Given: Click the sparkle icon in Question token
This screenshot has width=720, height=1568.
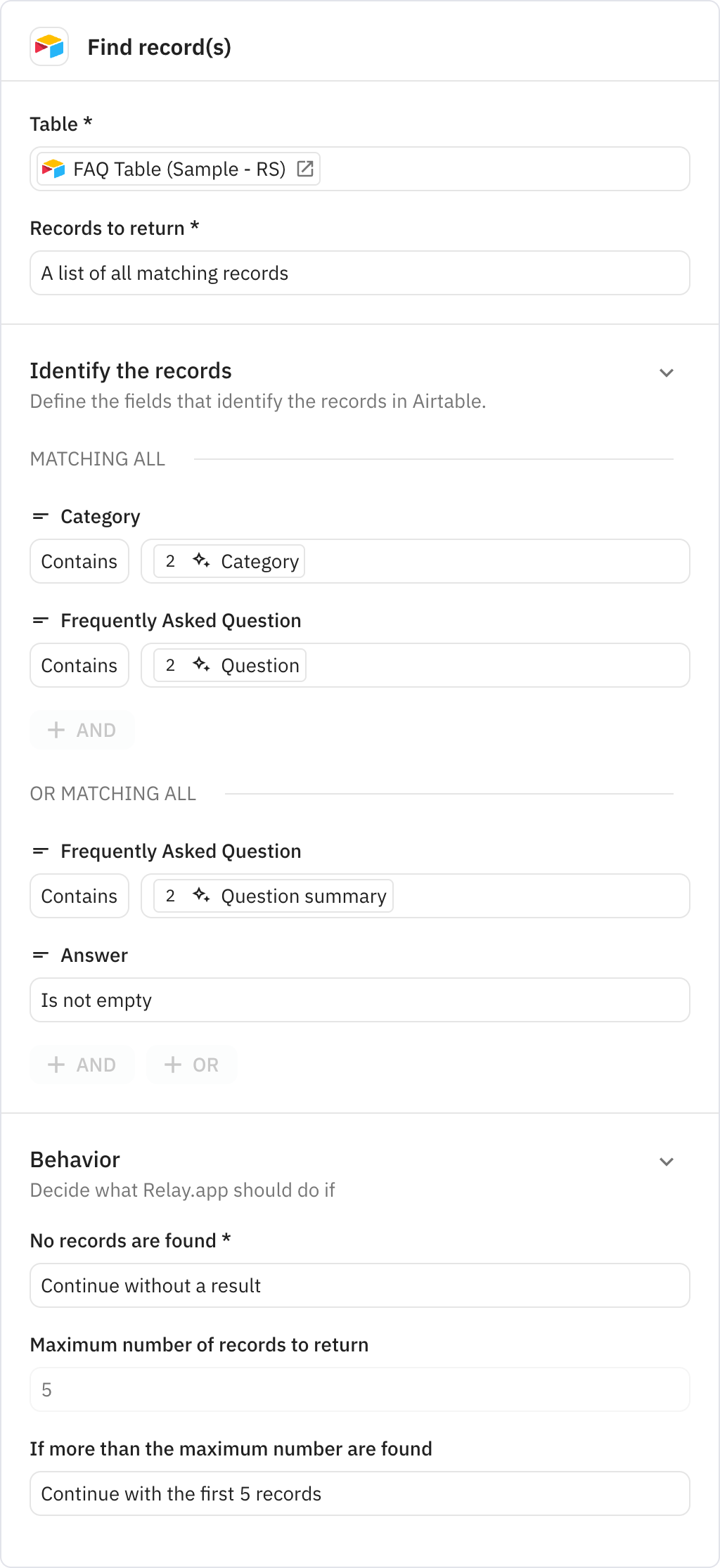Looking at the screenshot, I should tap(201, 664).
